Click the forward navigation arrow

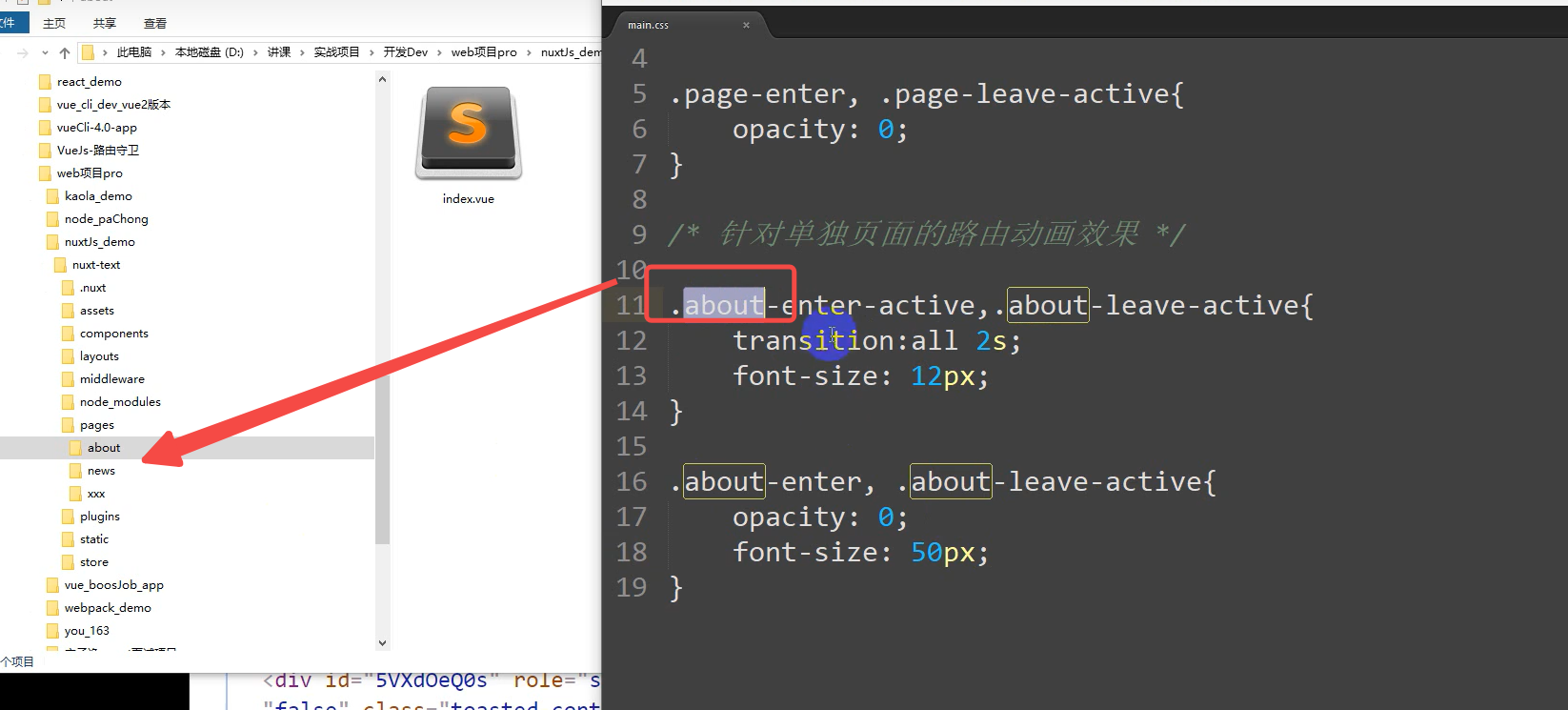click(x=23, y=52)
